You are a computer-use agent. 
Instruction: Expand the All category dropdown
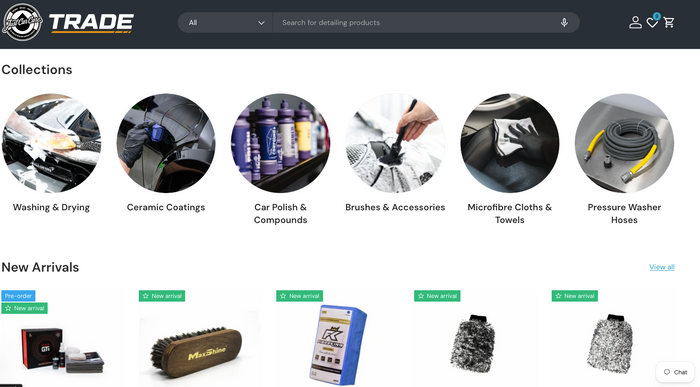coord(225,22)
